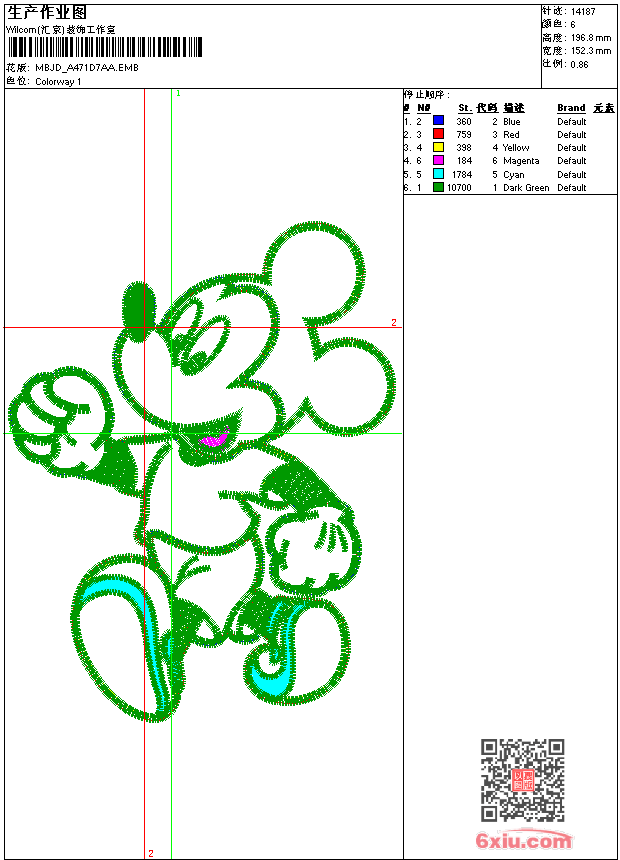This screenshot has width=620, height=860.
Task: Click the scale value 0.86
Action: (x=579, y=64)
